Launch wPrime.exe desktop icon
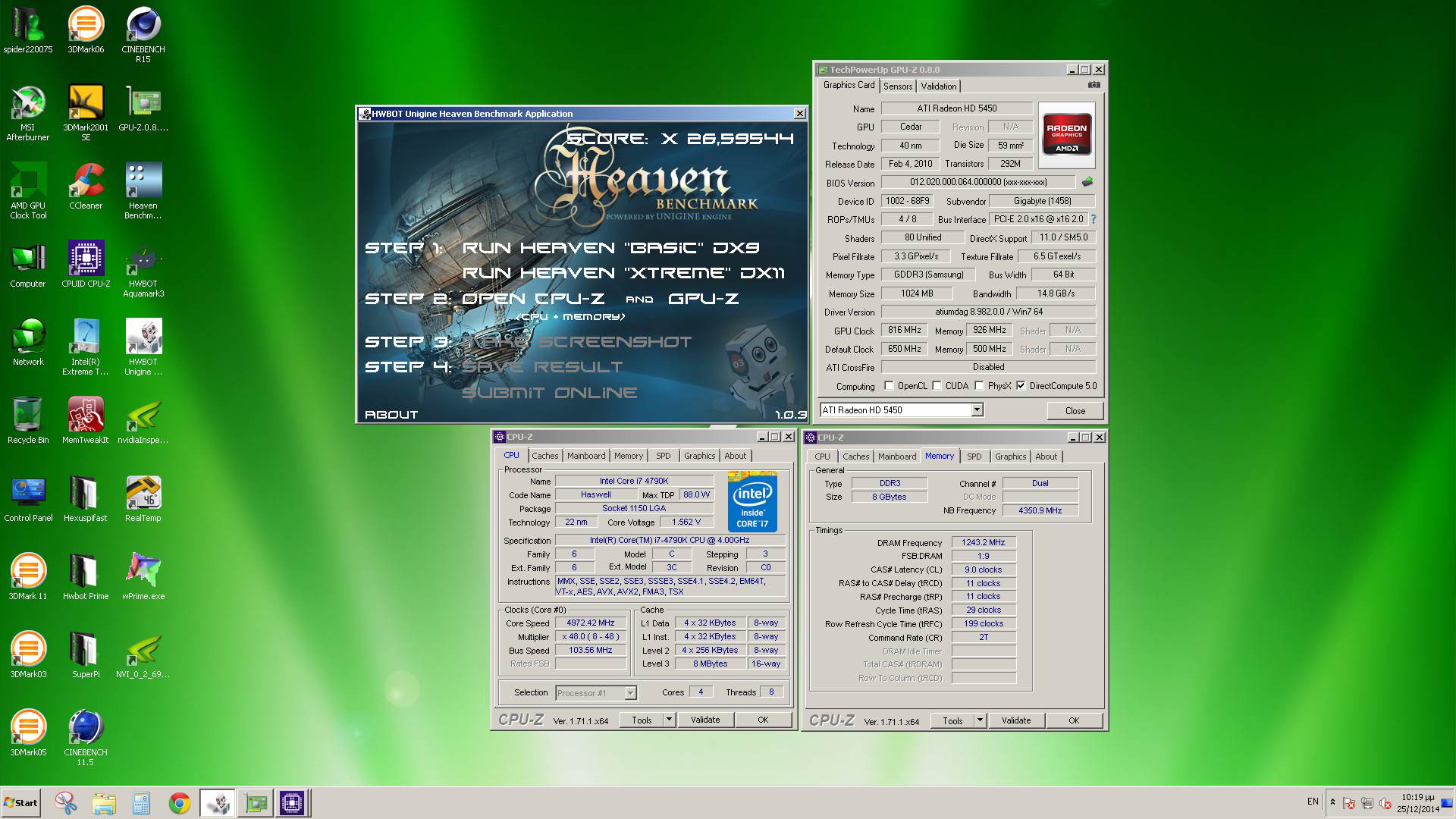This screenshot has width=1456, height=819. click(143, 577)
